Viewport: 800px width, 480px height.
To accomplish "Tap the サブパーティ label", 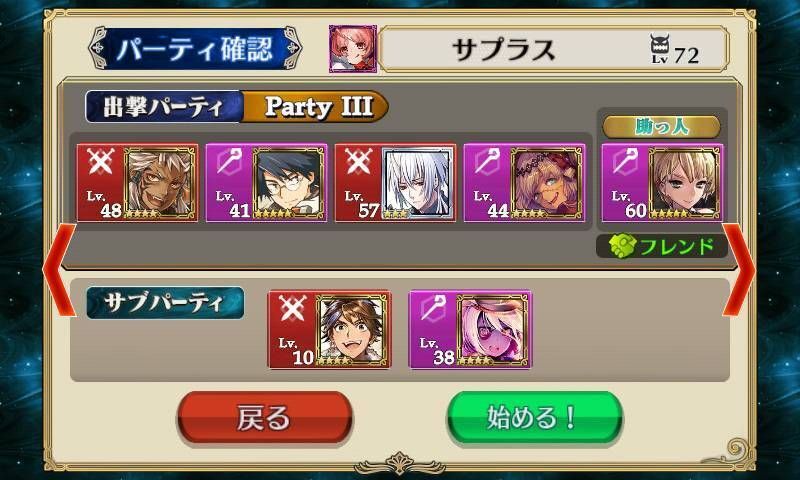I will [x=165, y=302].
